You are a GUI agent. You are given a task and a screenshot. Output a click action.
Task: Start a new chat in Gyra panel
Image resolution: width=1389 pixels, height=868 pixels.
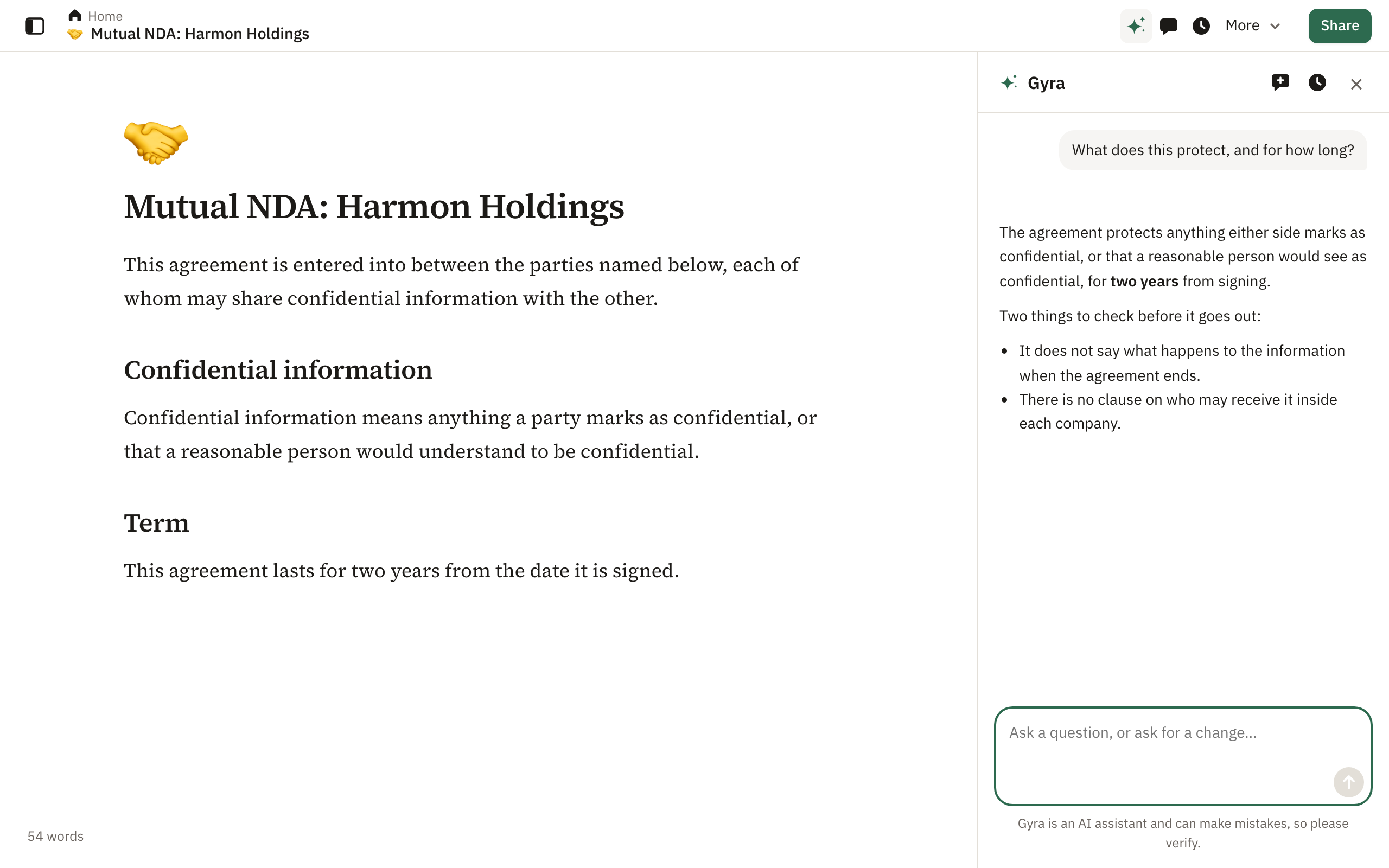[1280, 82]
